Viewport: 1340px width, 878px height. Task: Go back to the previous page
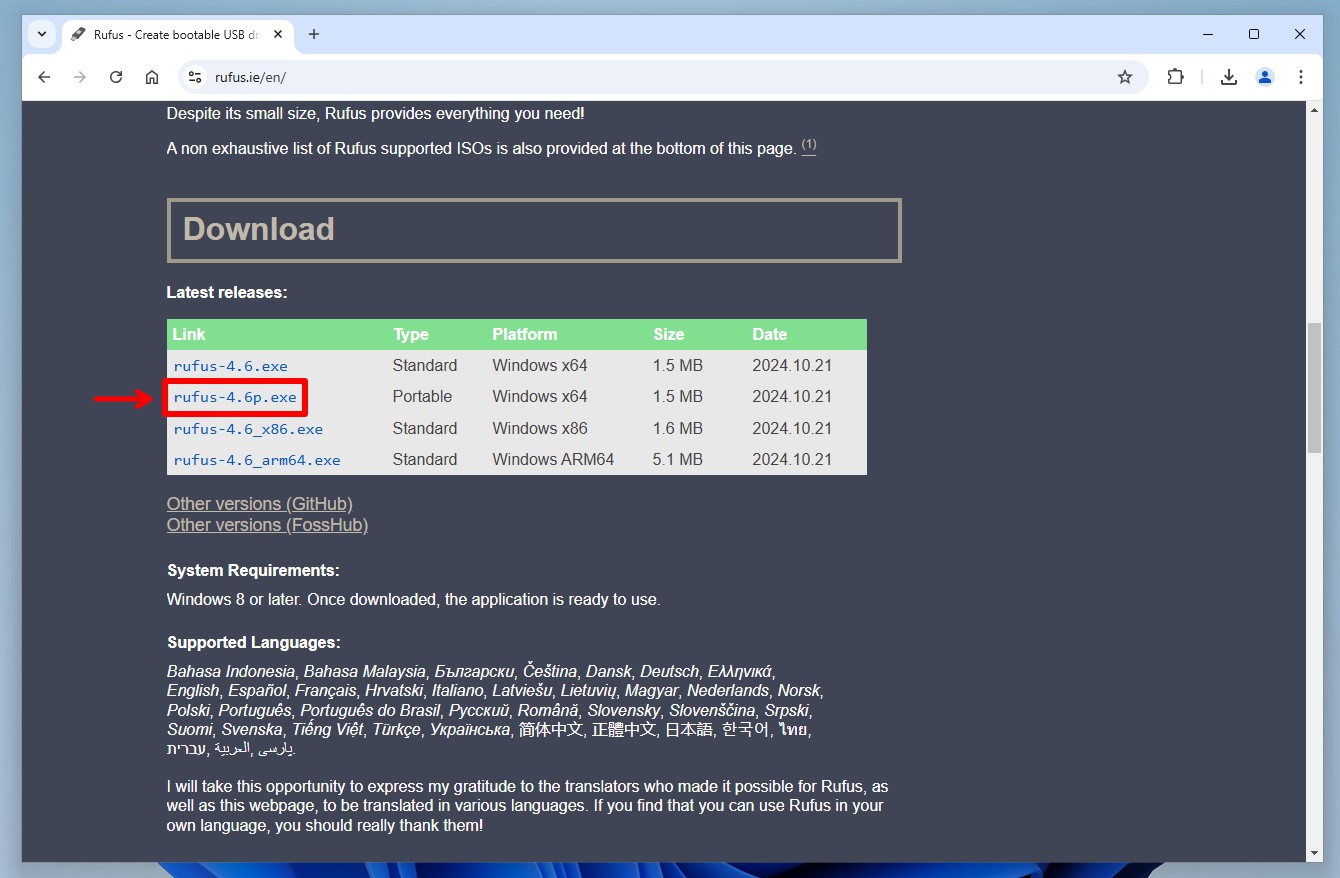click(x=44, y=77)
